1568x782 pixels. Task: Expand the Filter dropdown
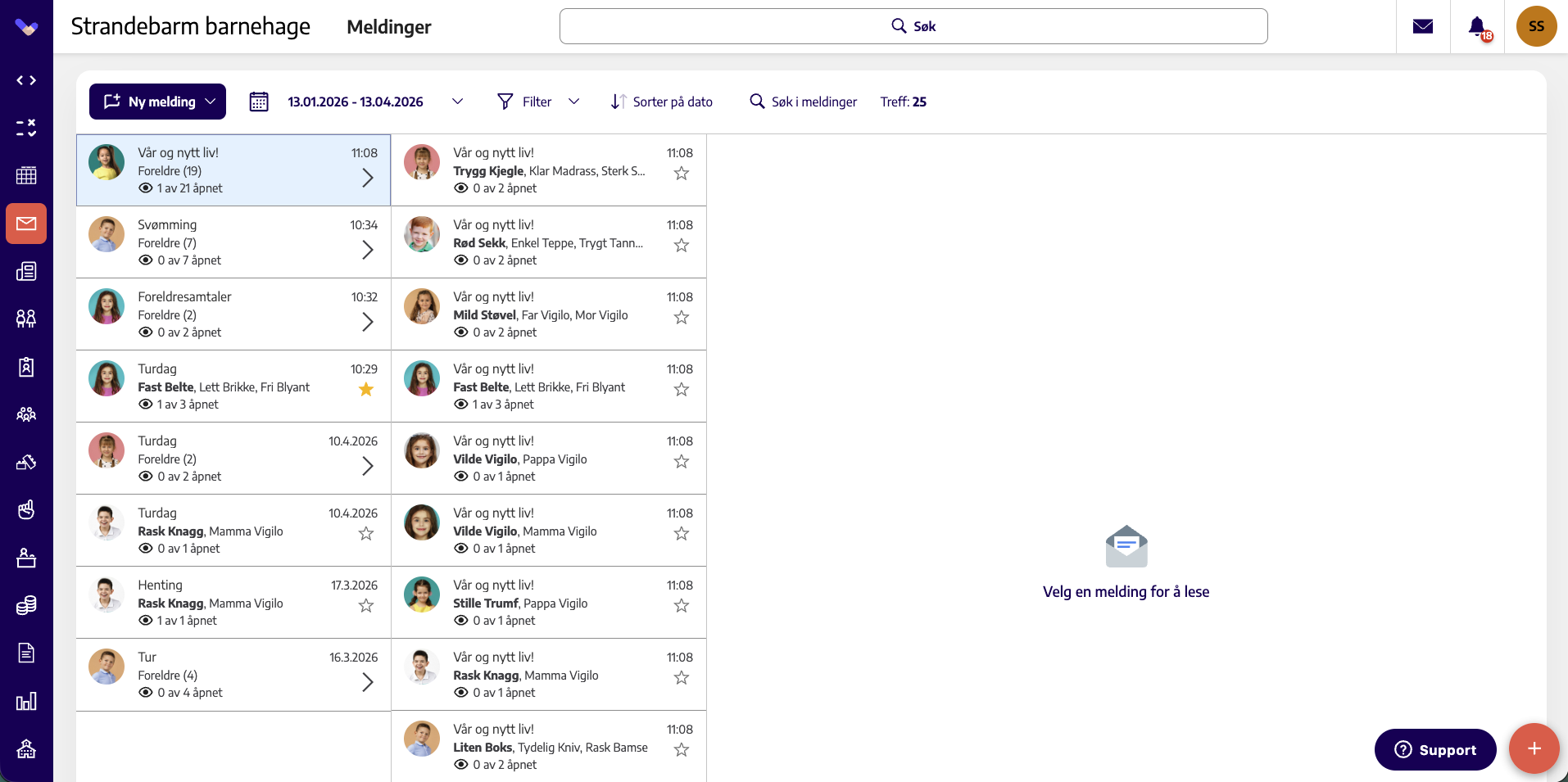(x=574, y=102)
